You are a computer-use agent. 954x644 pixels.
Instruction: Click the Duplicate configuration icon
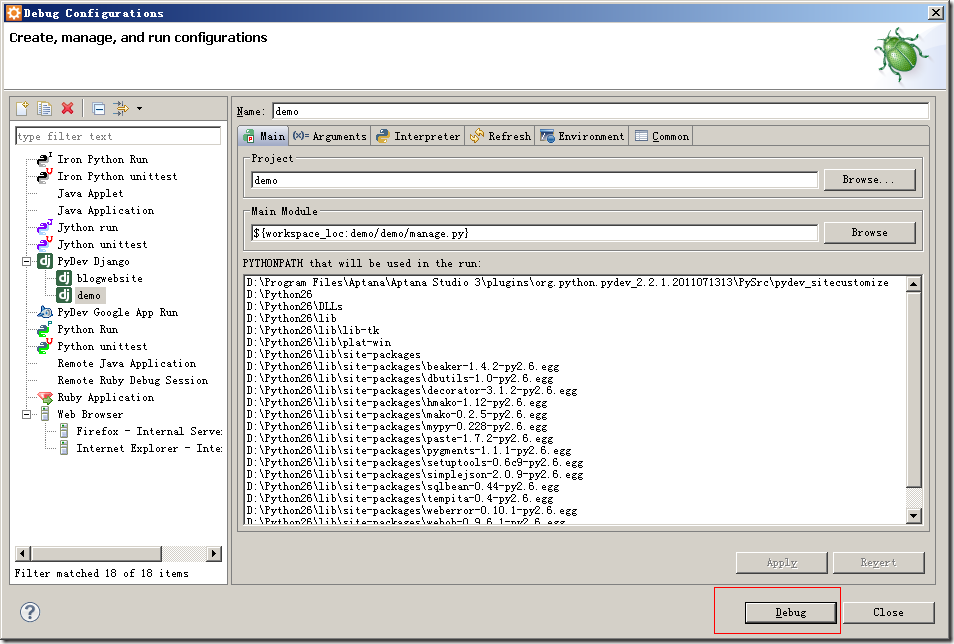(x=44, y=108)
